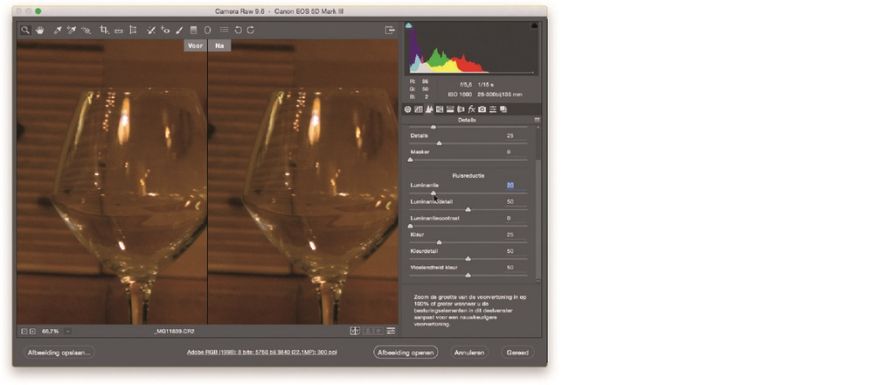Screen dimensions: 874x385
Task: Open preview preferences menu icon
Action: pos(391,331)
